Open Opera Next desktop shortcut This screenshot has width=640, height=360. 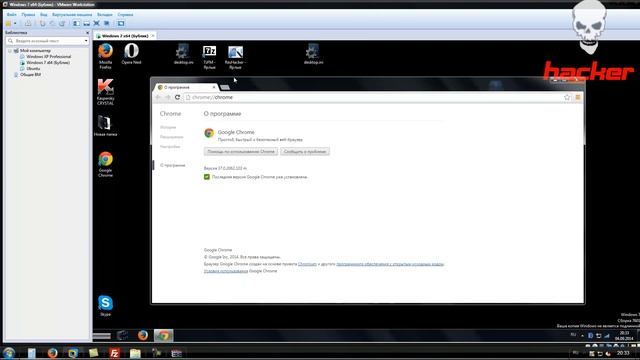131,53
